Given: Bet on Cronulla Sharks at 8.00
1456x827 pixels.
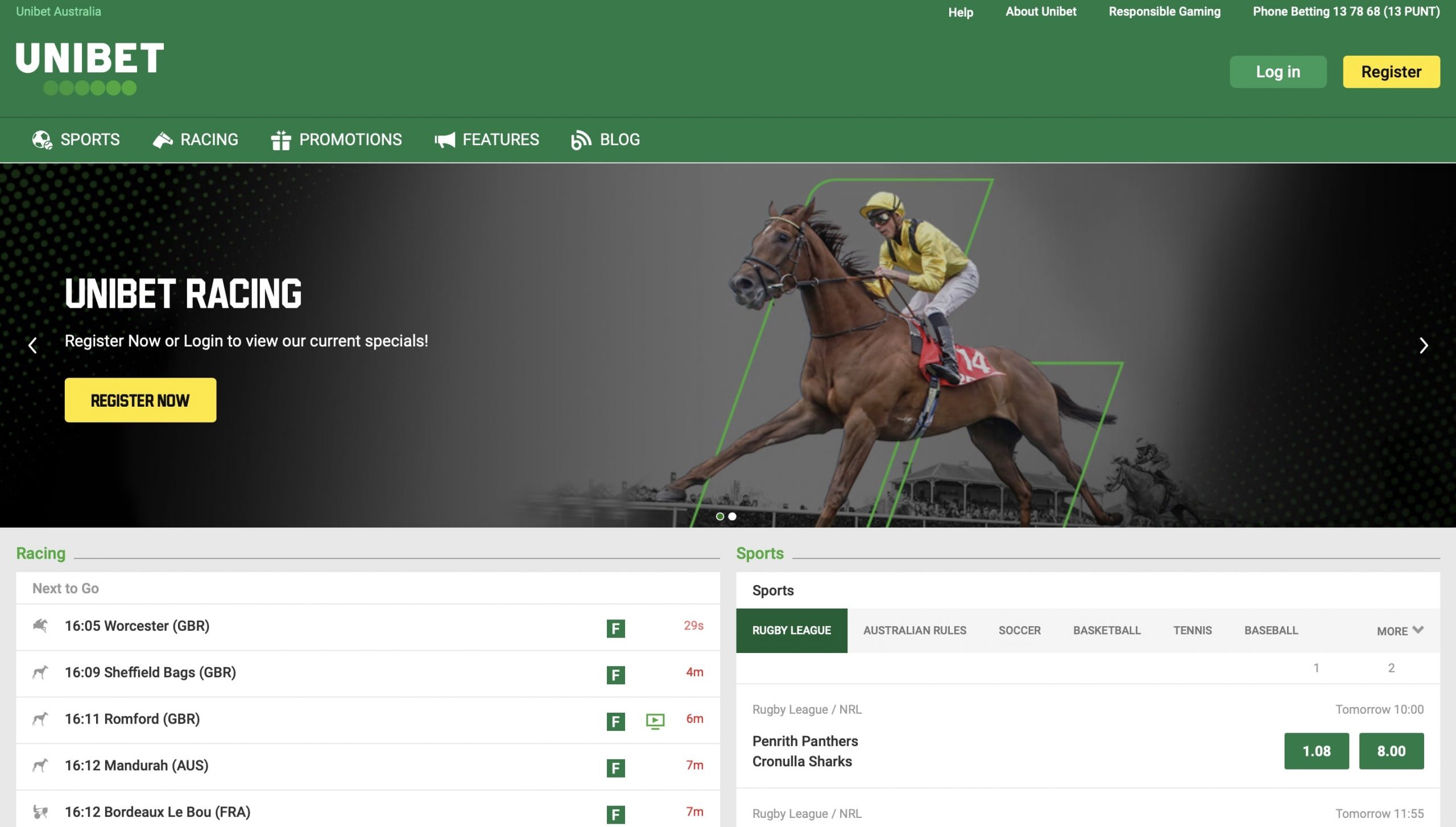Looking at the screenshot, I should pyautogui.click(x=1391, y=751).
